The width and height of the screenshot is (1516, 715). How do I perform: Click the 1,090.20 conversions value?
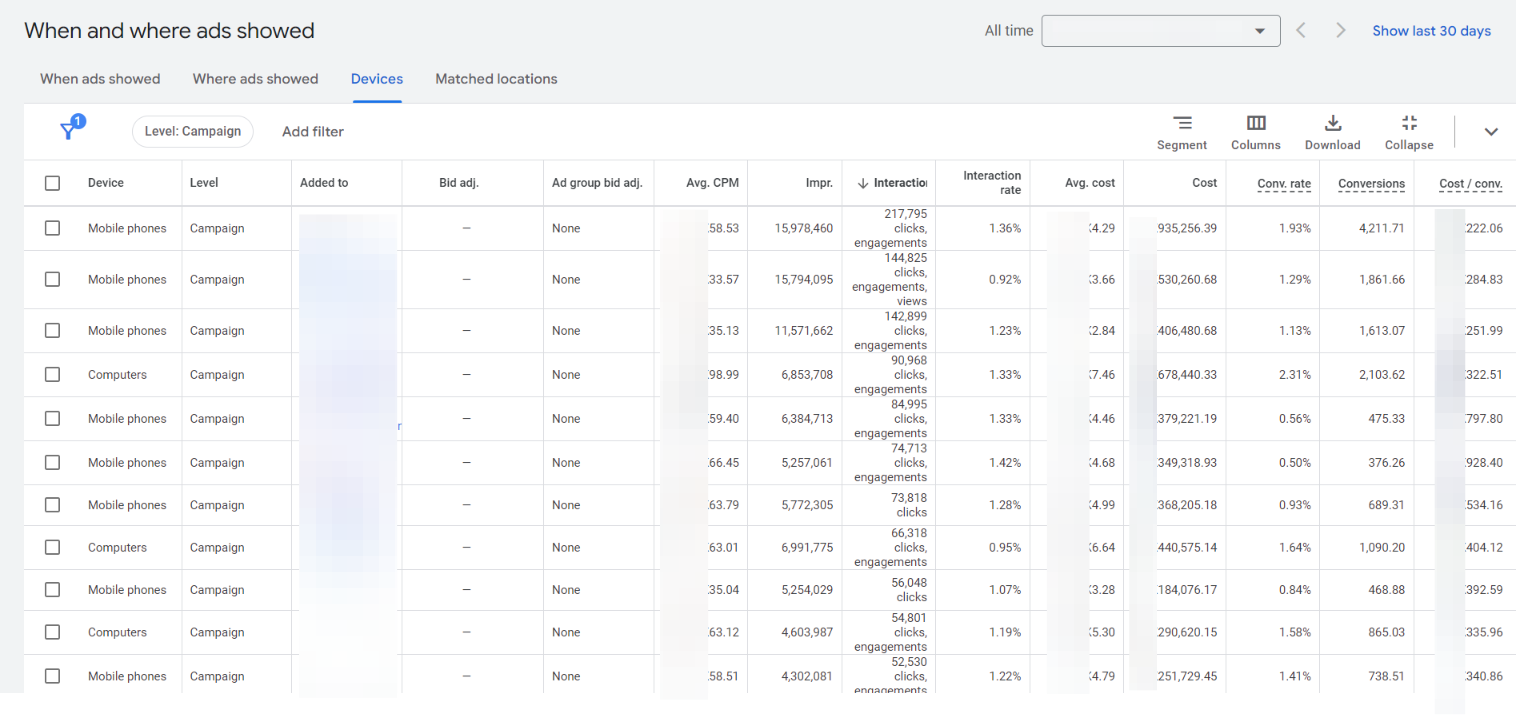click(x=1382, y=547)
